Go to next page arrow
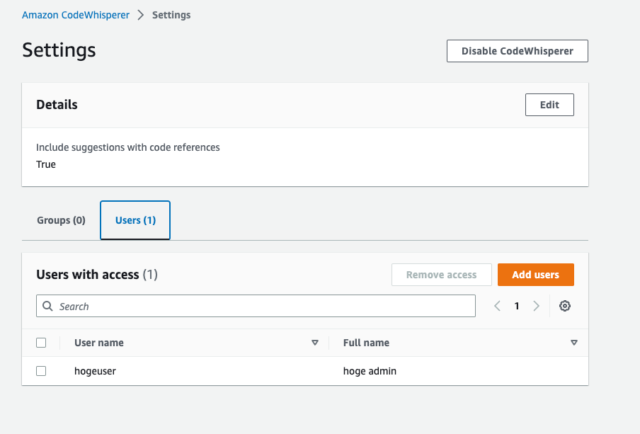640x434 pixels. [x=536, y=306]
